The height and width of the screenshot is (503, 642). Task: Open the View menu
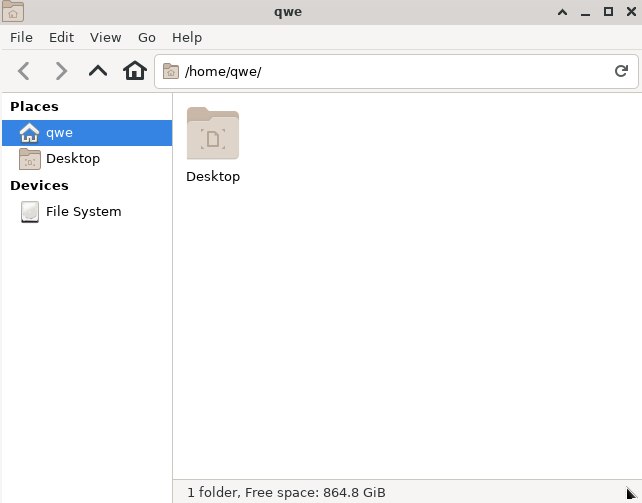pos(106,38)
